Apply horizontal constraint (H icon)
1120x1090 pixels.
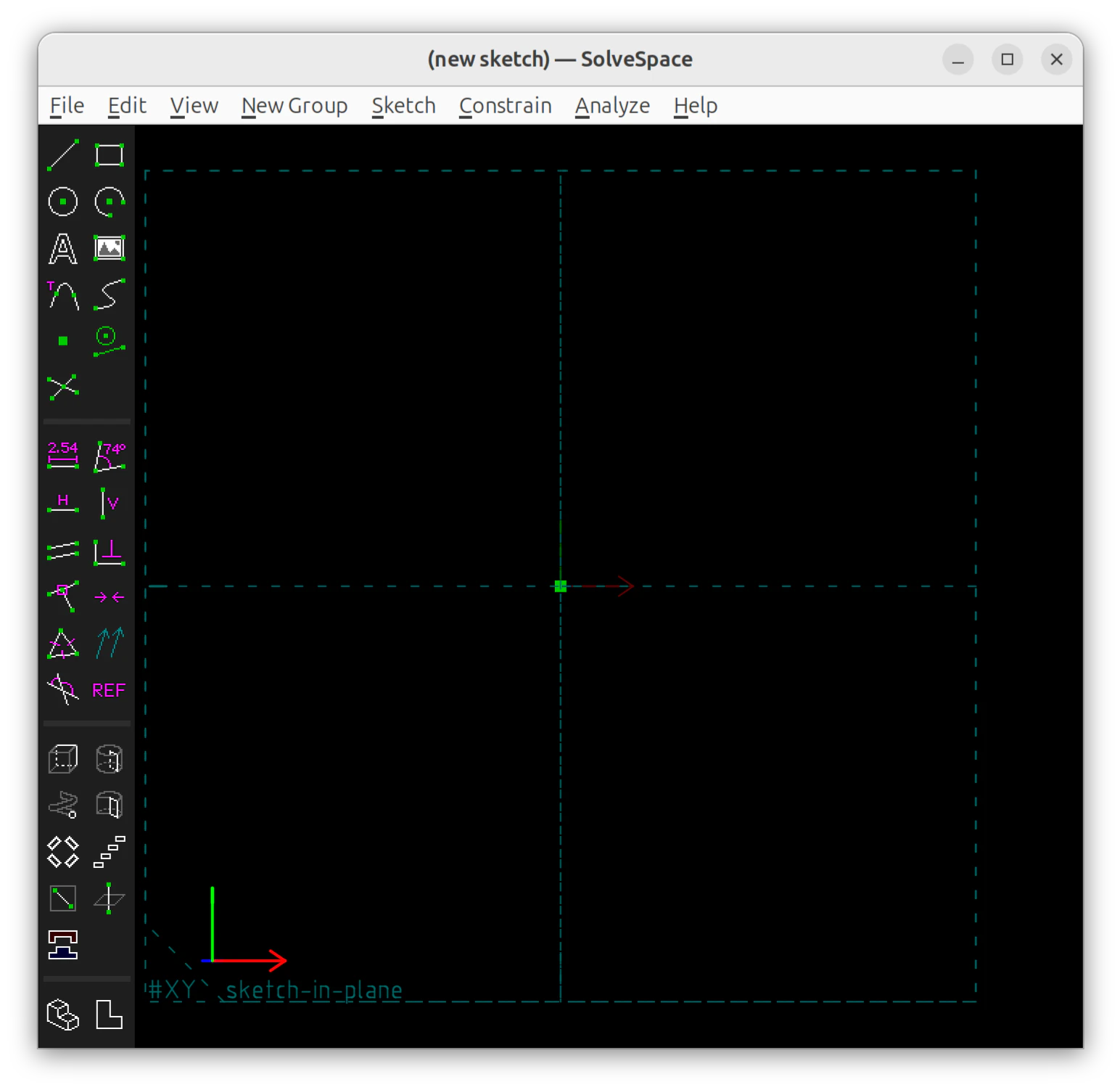(x=63, y=503)
